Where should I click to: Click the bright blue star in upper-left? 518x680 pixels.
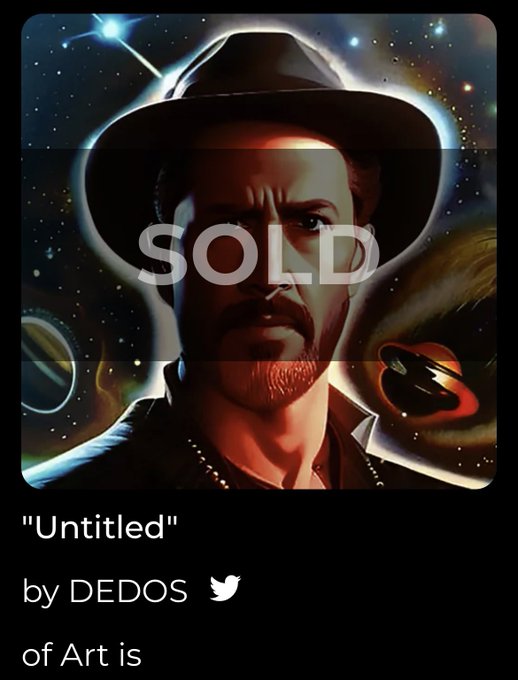coord(110,29)
